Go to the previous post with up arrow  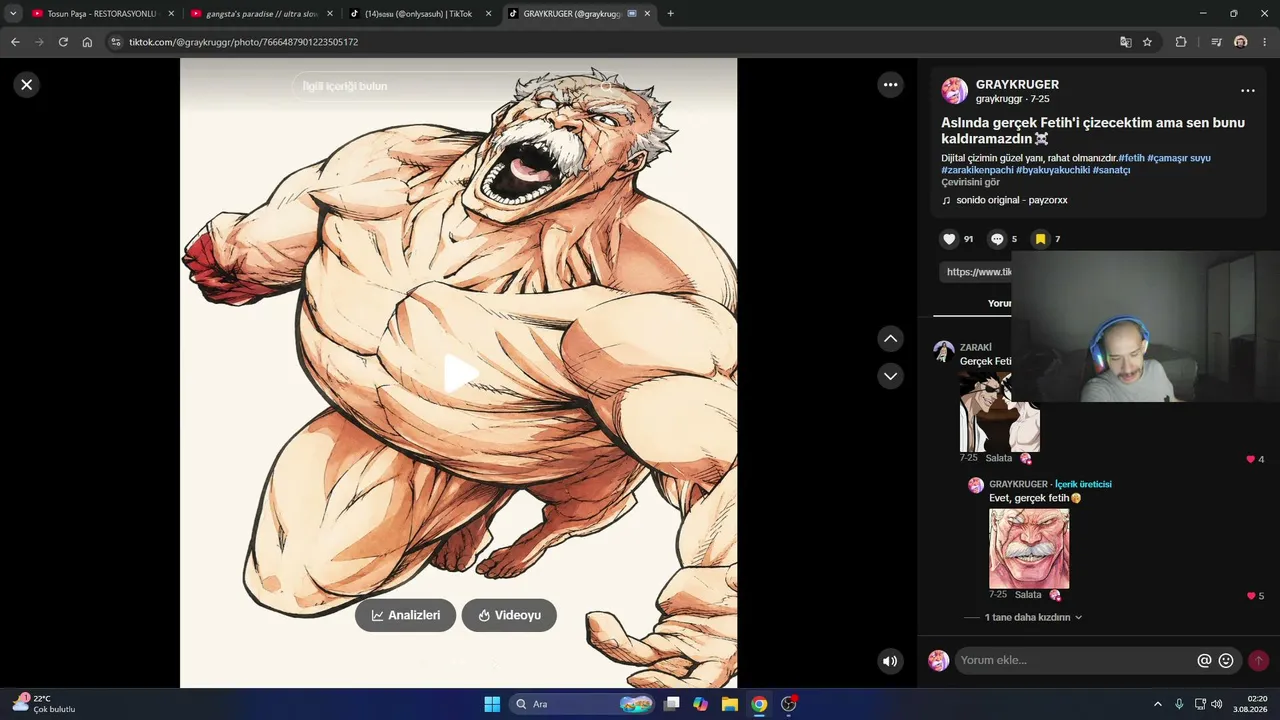(890, 338)
